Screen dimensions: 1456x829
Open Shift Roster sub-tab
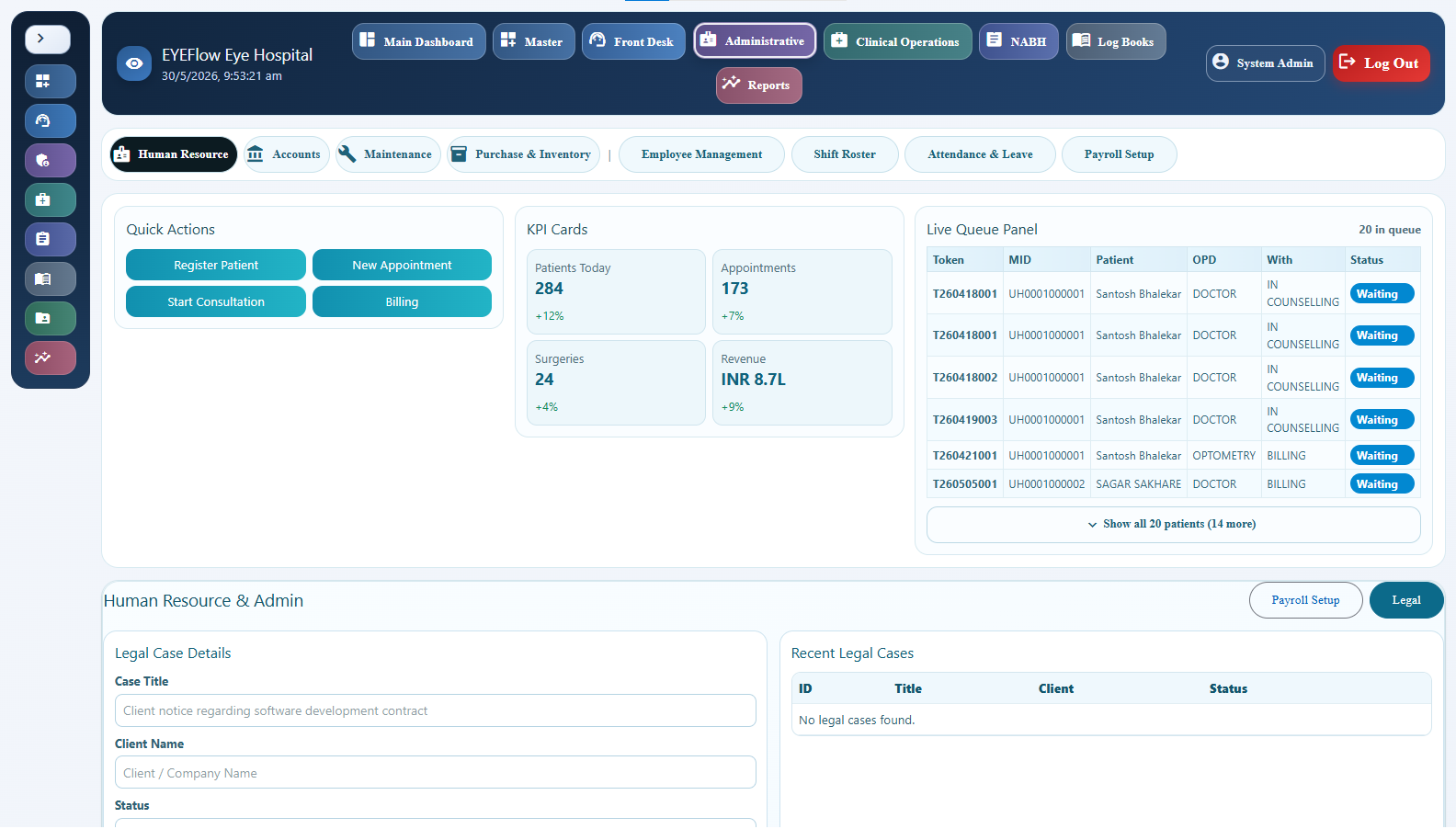[x=845, y=154]
